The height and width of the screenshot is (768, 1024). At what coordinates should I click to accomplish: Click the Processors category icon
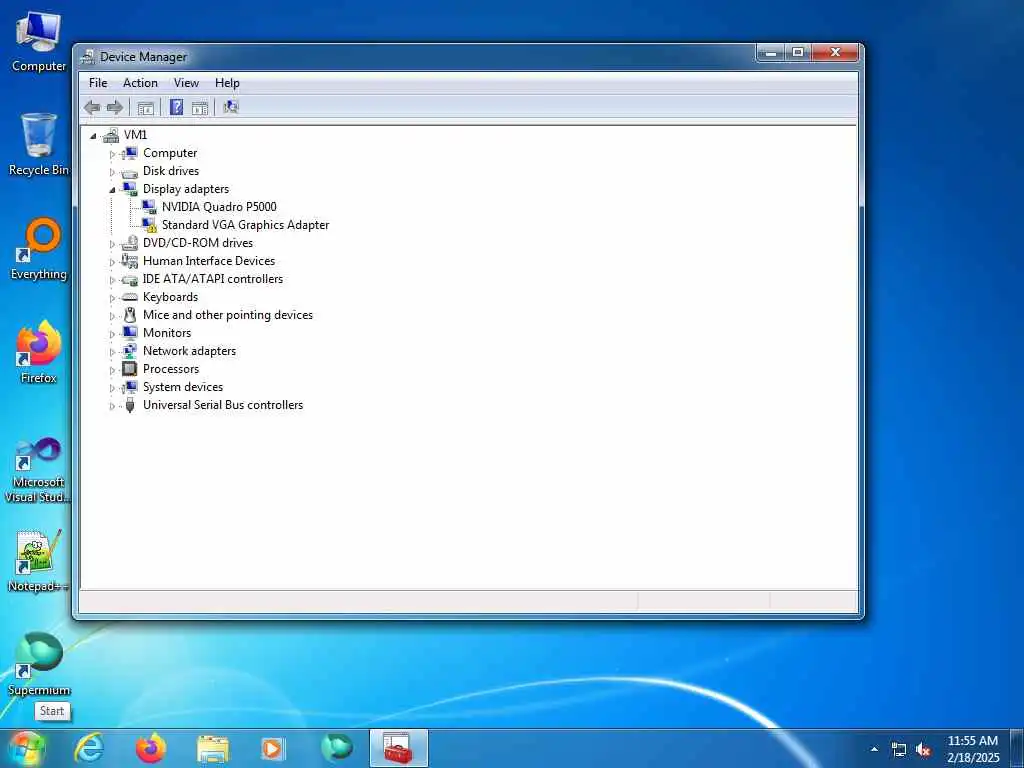tap(130, 369)
